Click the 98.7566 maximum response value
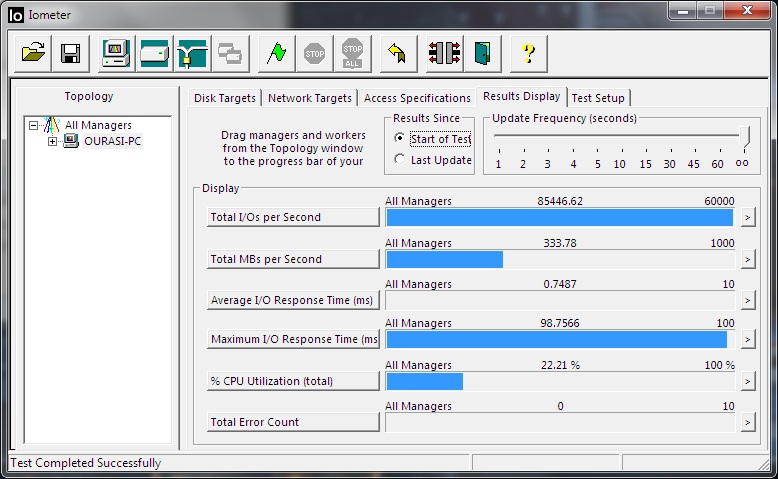Image resolution: width=778 pixels, height=479 pixels. coord(560,323)
